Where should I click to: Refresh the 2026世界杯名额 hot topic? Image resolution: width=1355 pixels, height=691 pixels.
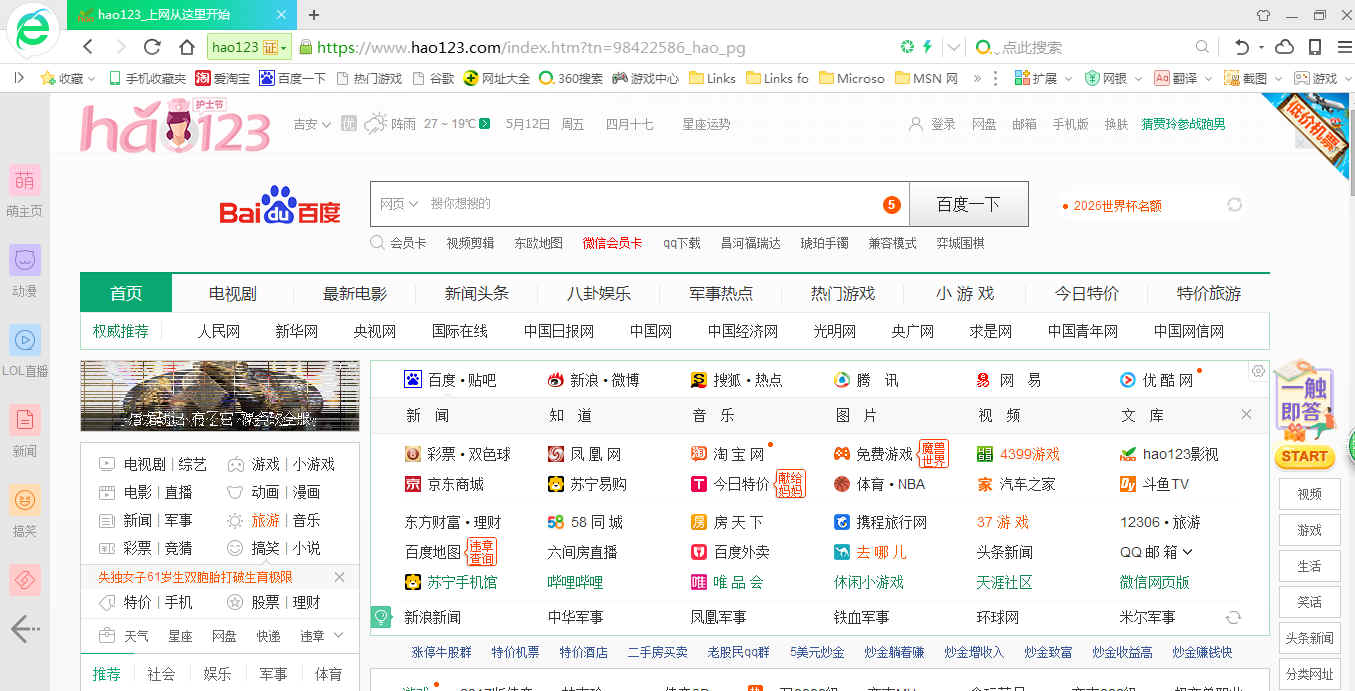coord(1235,205)
